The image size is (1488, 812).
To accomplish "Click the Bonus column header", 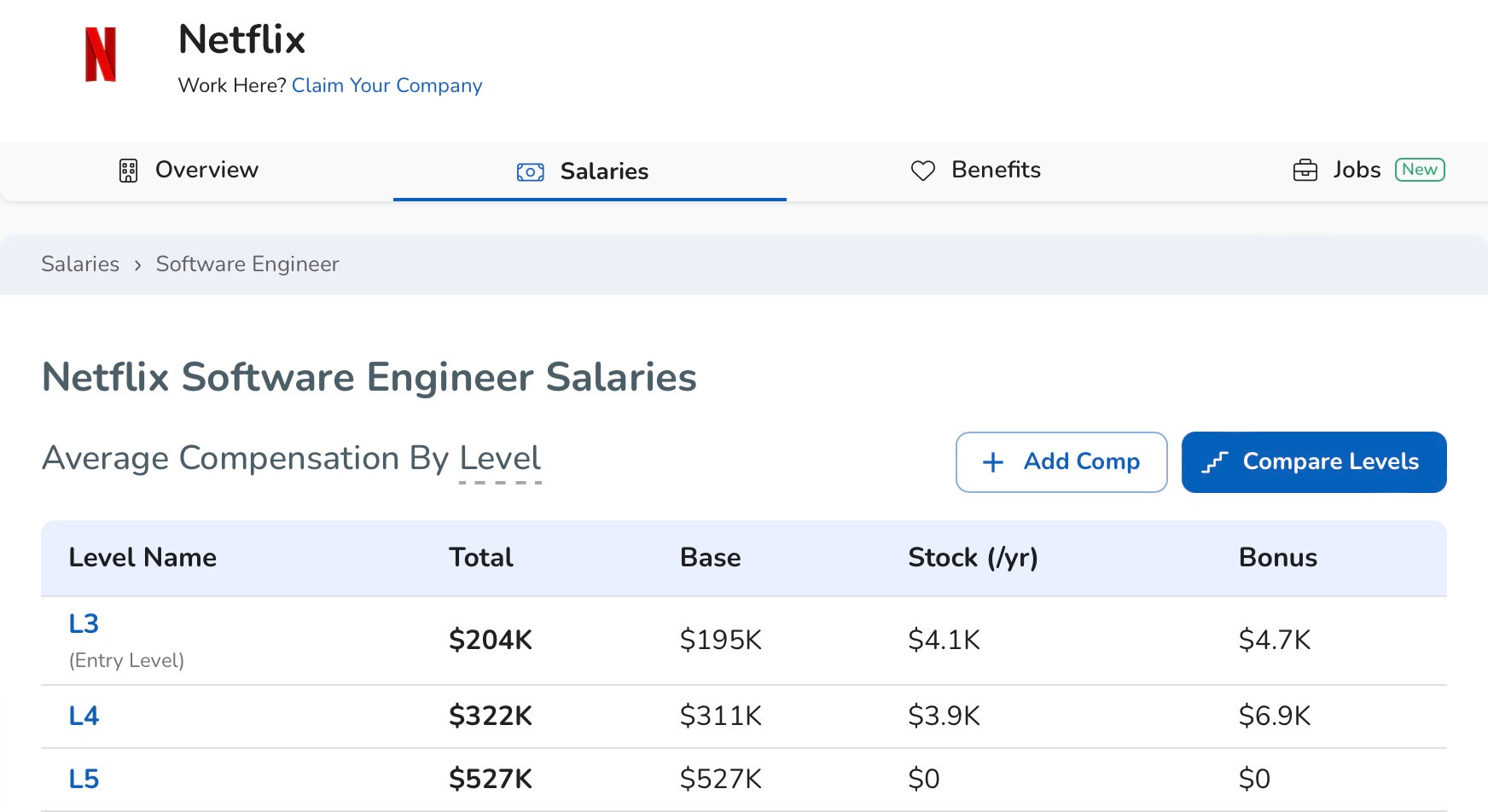I will (1278, 558).
